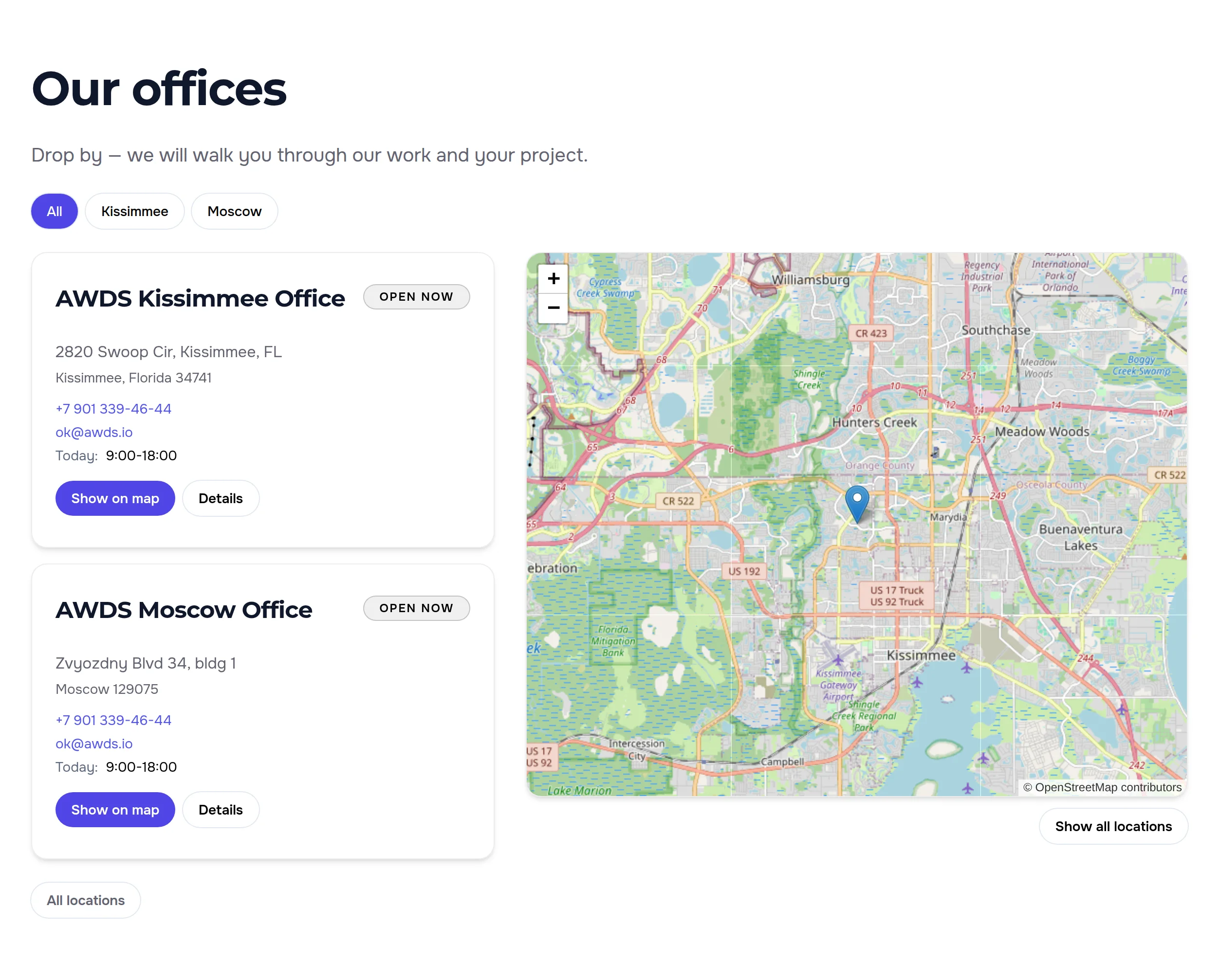Click Kissimmee Gateway Airport label on map
Image resolution: width=1219 pixels, height=980 pixels.
[838, 685]
